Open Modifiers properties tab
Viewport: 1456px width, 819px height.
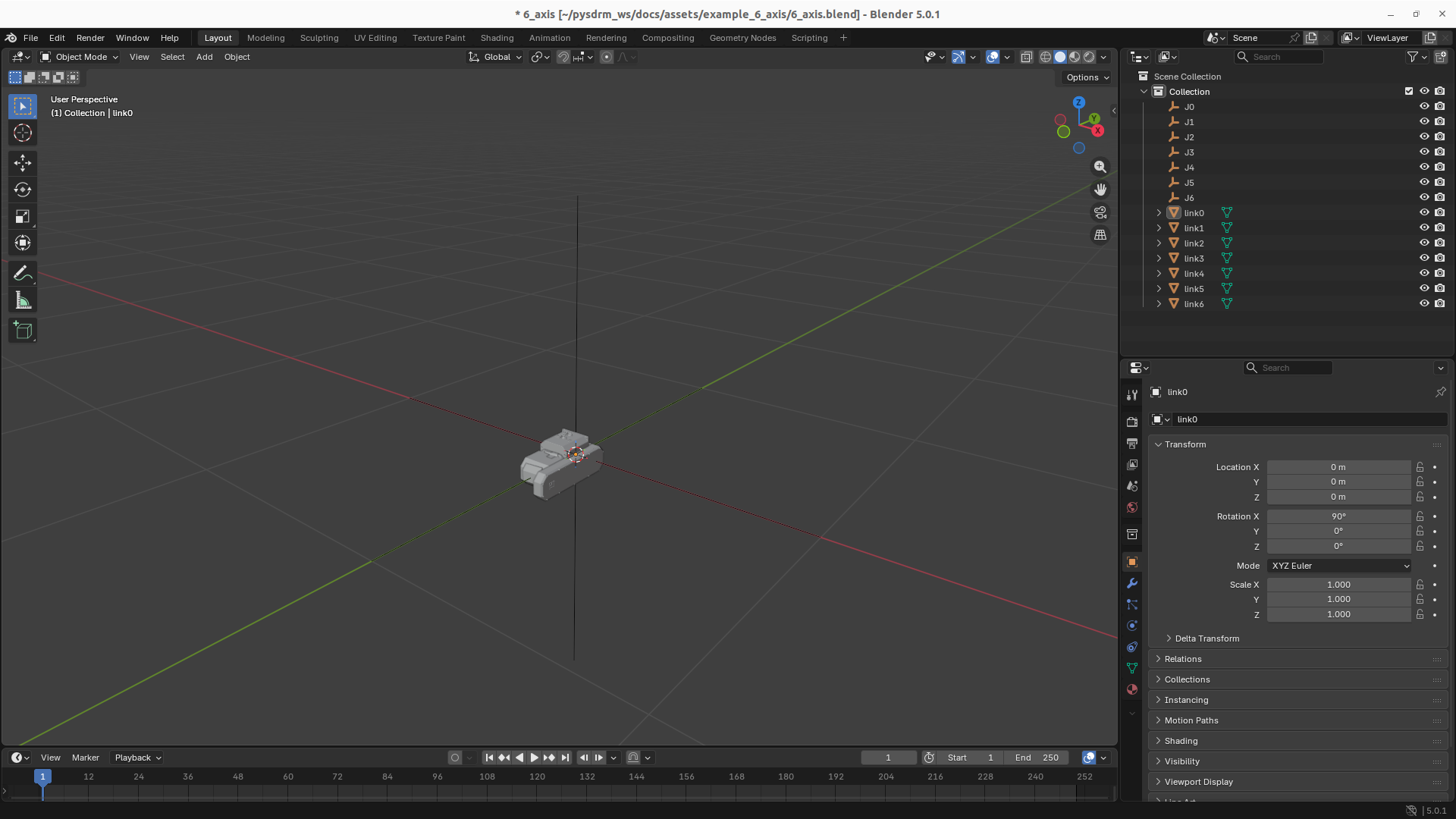1132,583
